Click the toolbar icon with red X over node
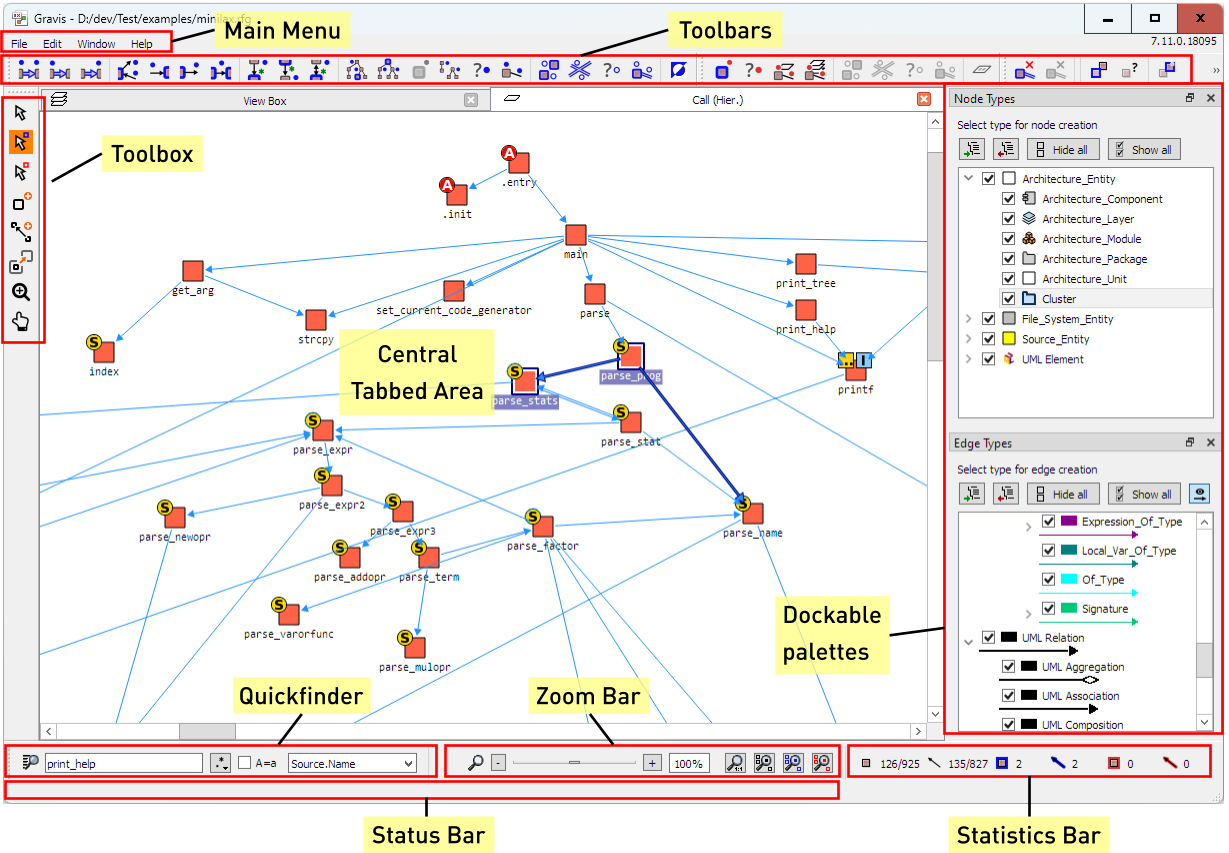Viewport: 1229px width, 853px height. pos(1024,70)
